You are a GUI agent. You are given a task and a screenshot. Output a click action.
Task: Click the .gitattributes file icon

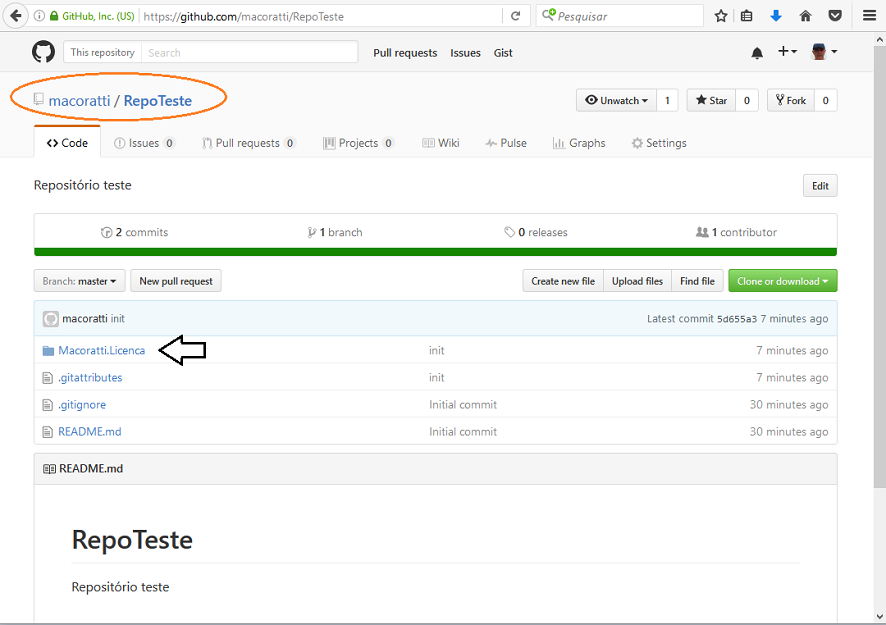48,378
